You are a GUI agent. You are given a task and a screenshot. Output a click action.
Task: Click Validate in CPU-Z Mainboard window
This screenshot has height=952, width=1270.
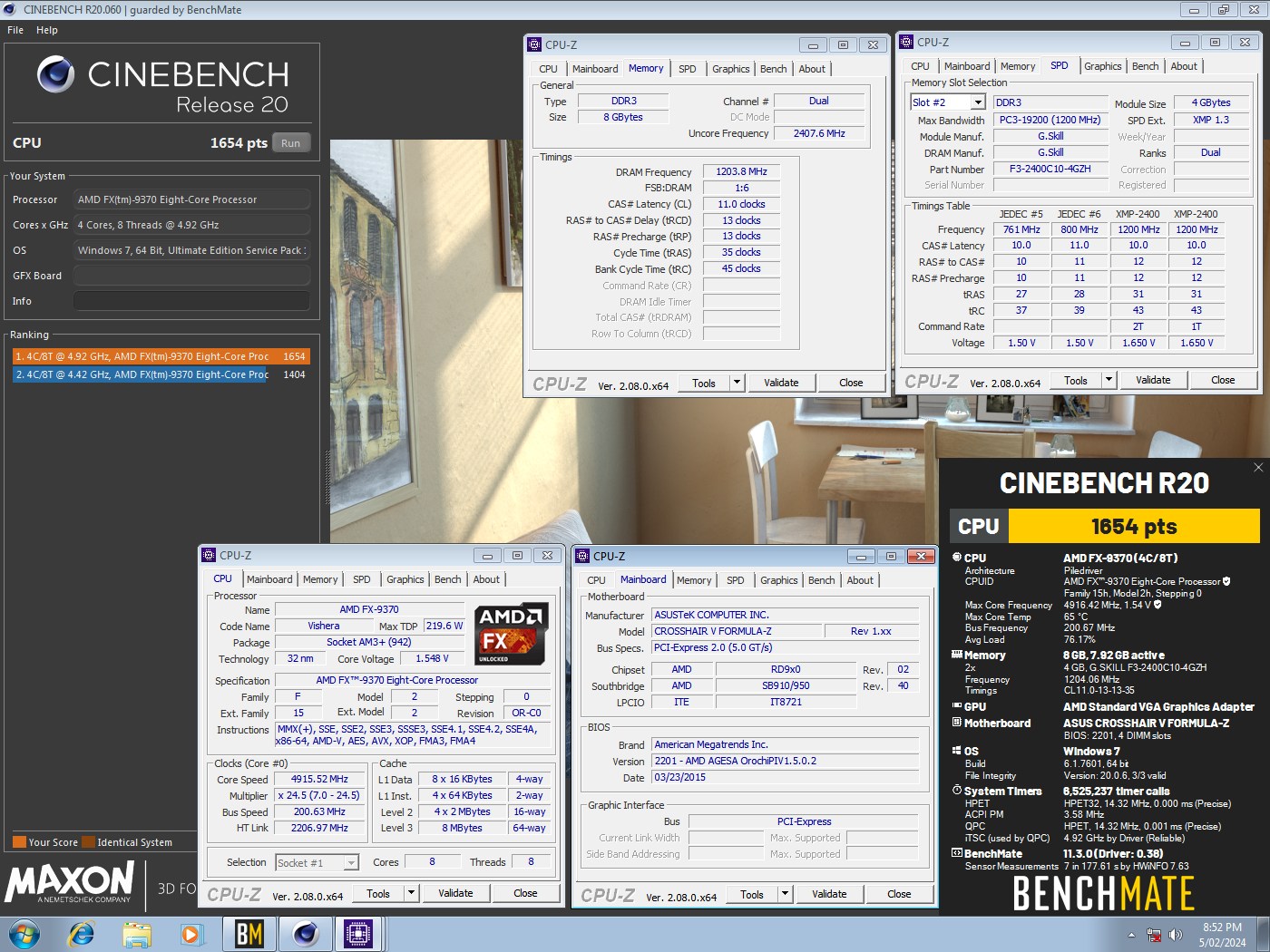pos(829,894)
